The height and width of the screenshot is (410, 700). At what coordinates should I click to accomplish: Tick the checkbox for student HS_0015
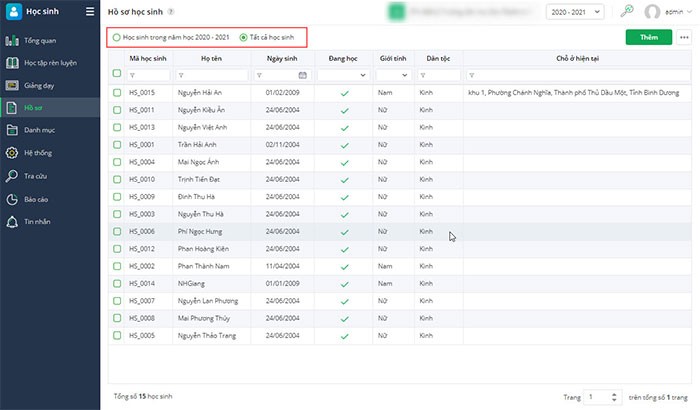[x=117, y=92]
